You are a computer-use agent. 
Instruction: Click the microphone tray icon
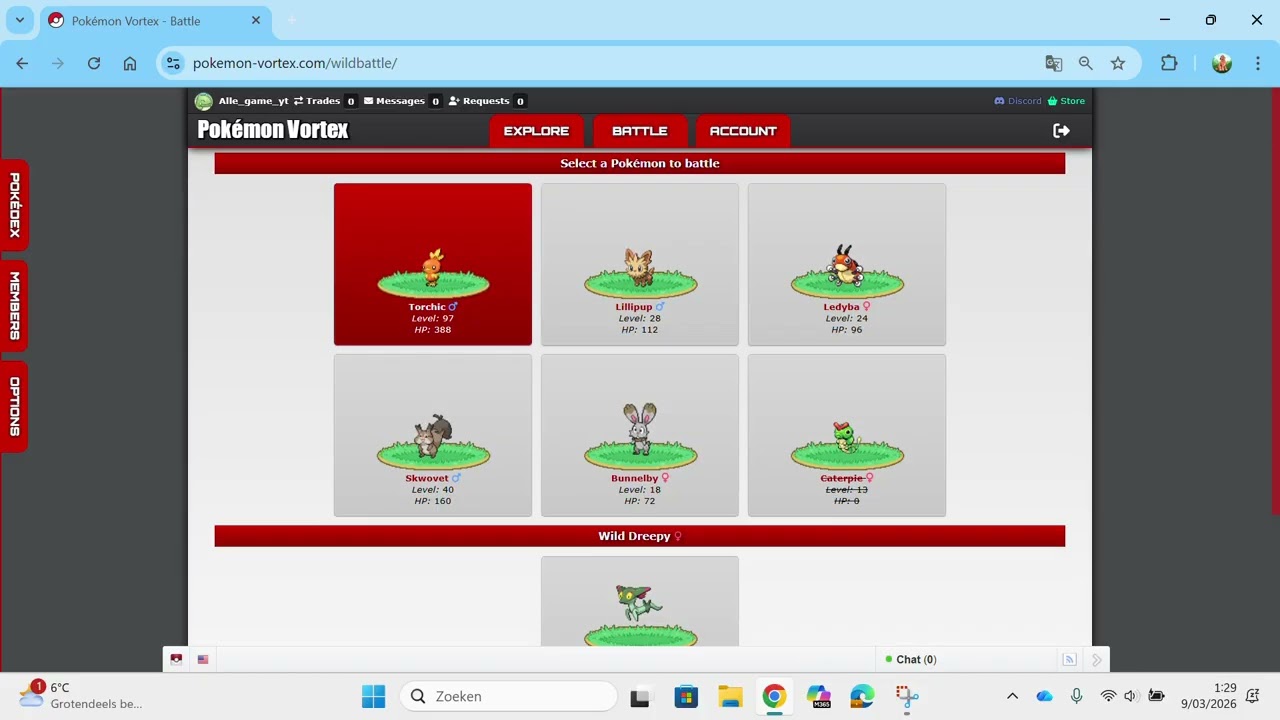(1076, 696)
